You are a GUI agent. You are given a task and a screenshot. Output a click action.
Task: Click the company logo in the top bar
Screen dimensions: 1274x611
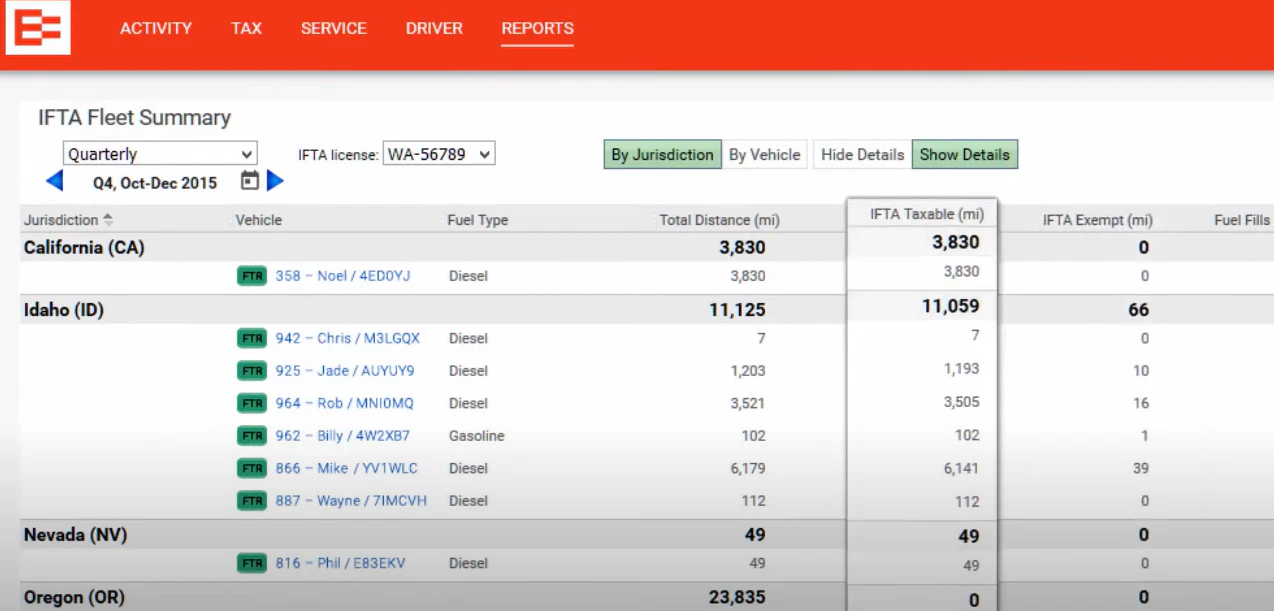(37, 30)
